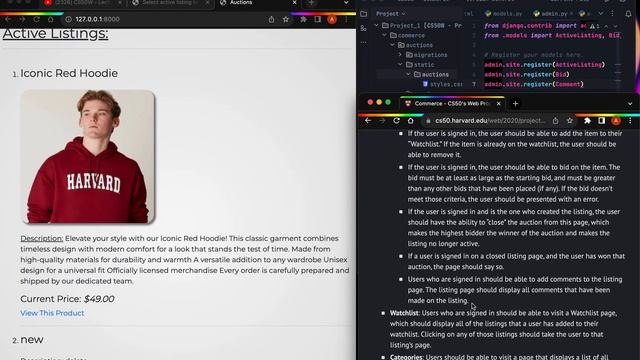Close the admin.py editor tab
The image size is (640, 360).
[571, 14]
